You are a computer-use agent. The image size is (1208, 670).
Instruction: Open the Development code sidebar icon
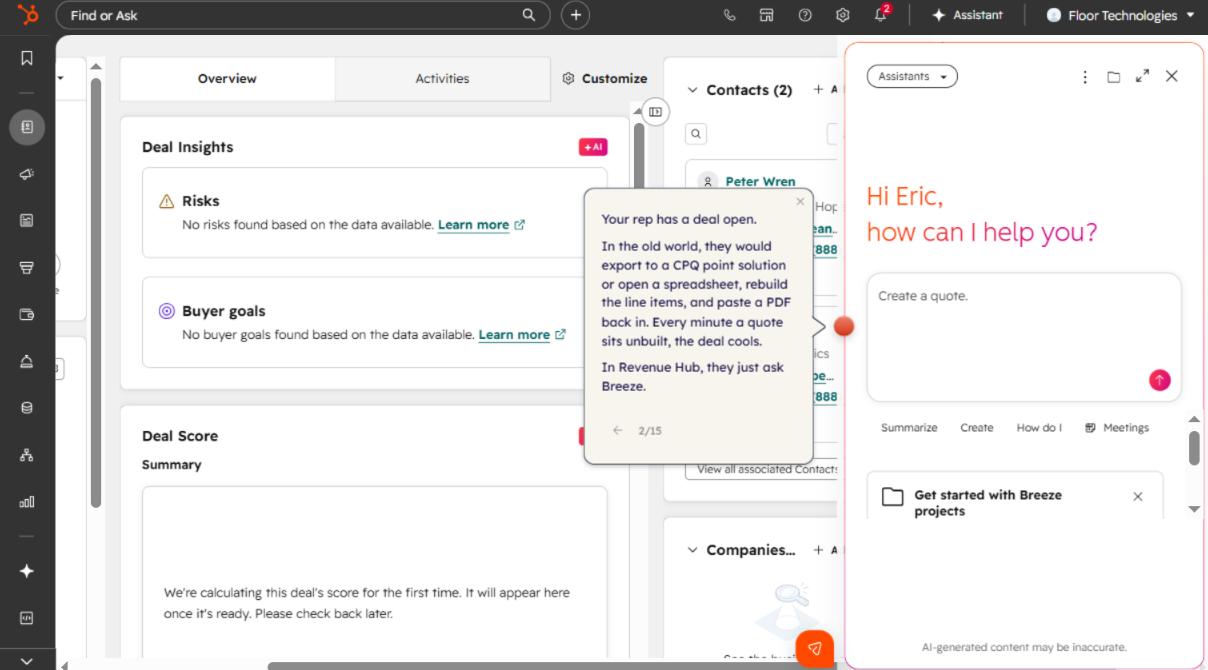click(x=27, y=618)
